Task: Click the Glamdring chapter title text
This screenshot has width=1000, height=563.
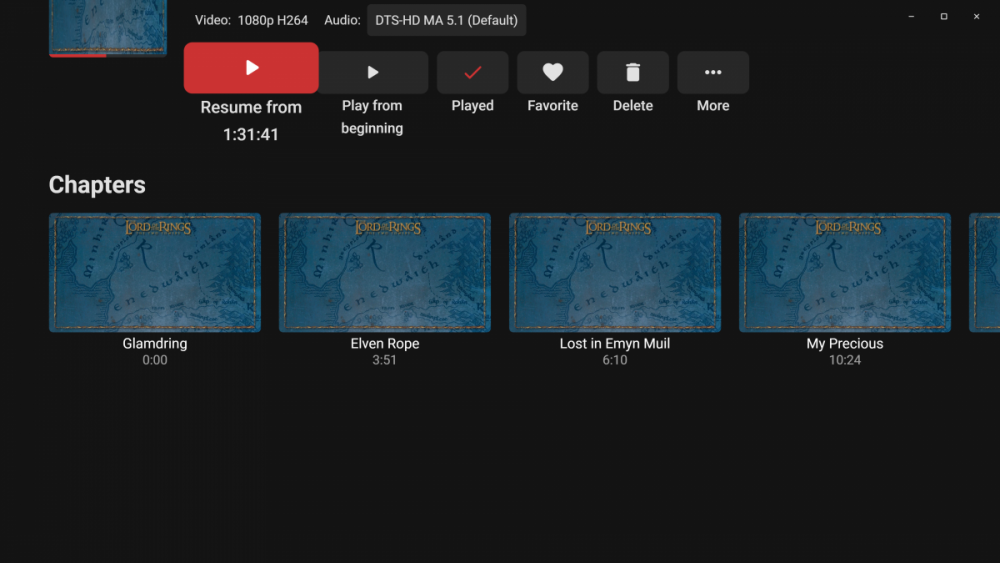Action: pyautogui.click(x=155, y=344)
